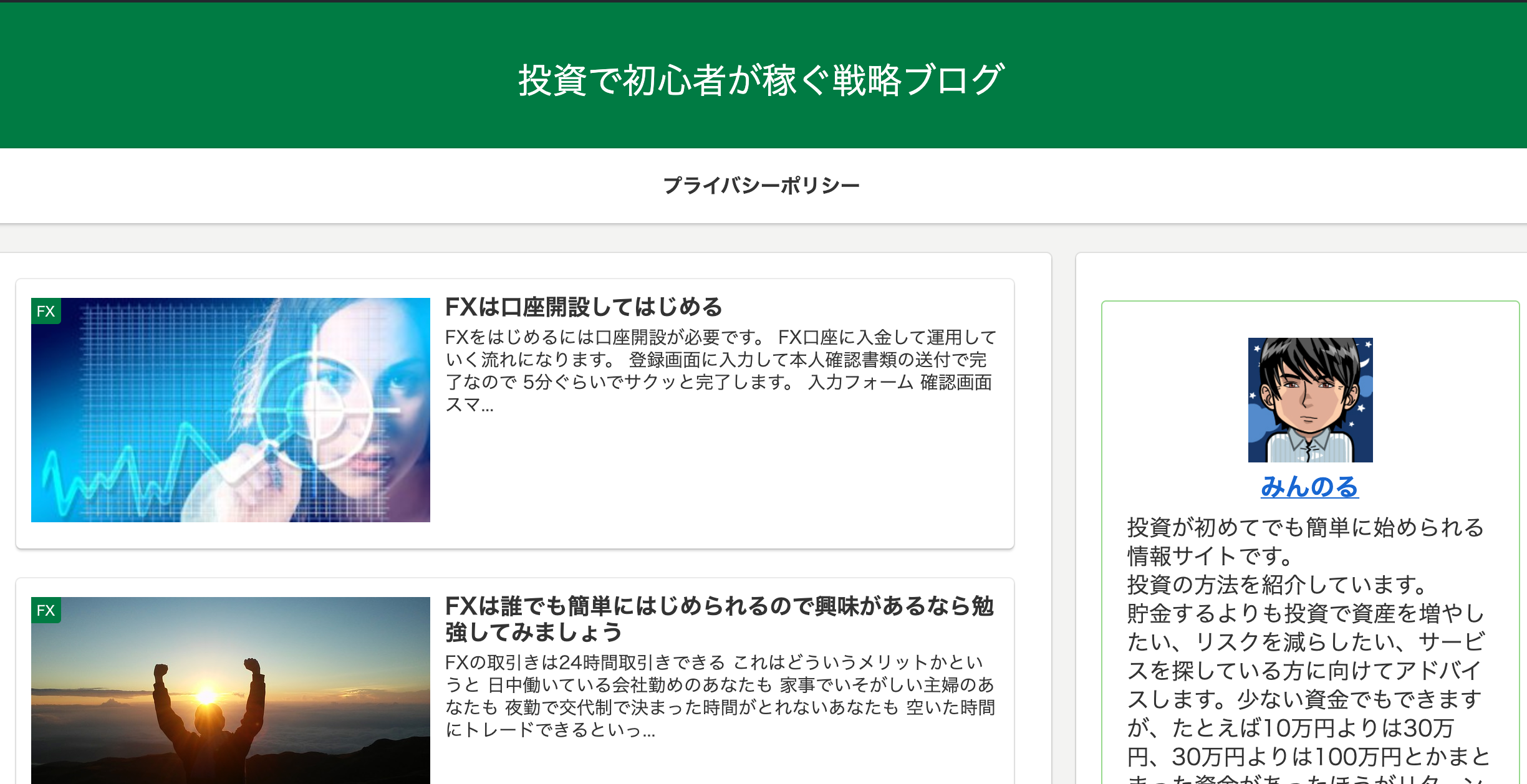Click the green-bordered author profile box top
The image size is (1527, 784).
click(x=1309, y=318)
